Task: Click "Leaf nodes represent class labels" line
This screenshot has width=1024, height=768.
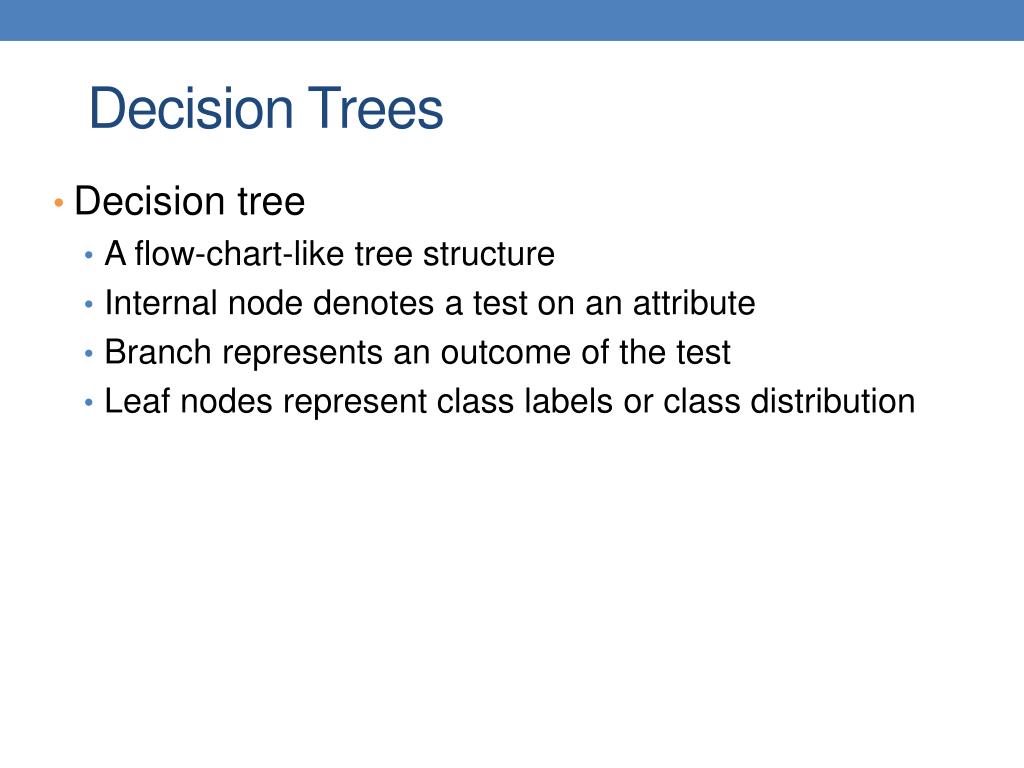Action: (x=509, y=401)
